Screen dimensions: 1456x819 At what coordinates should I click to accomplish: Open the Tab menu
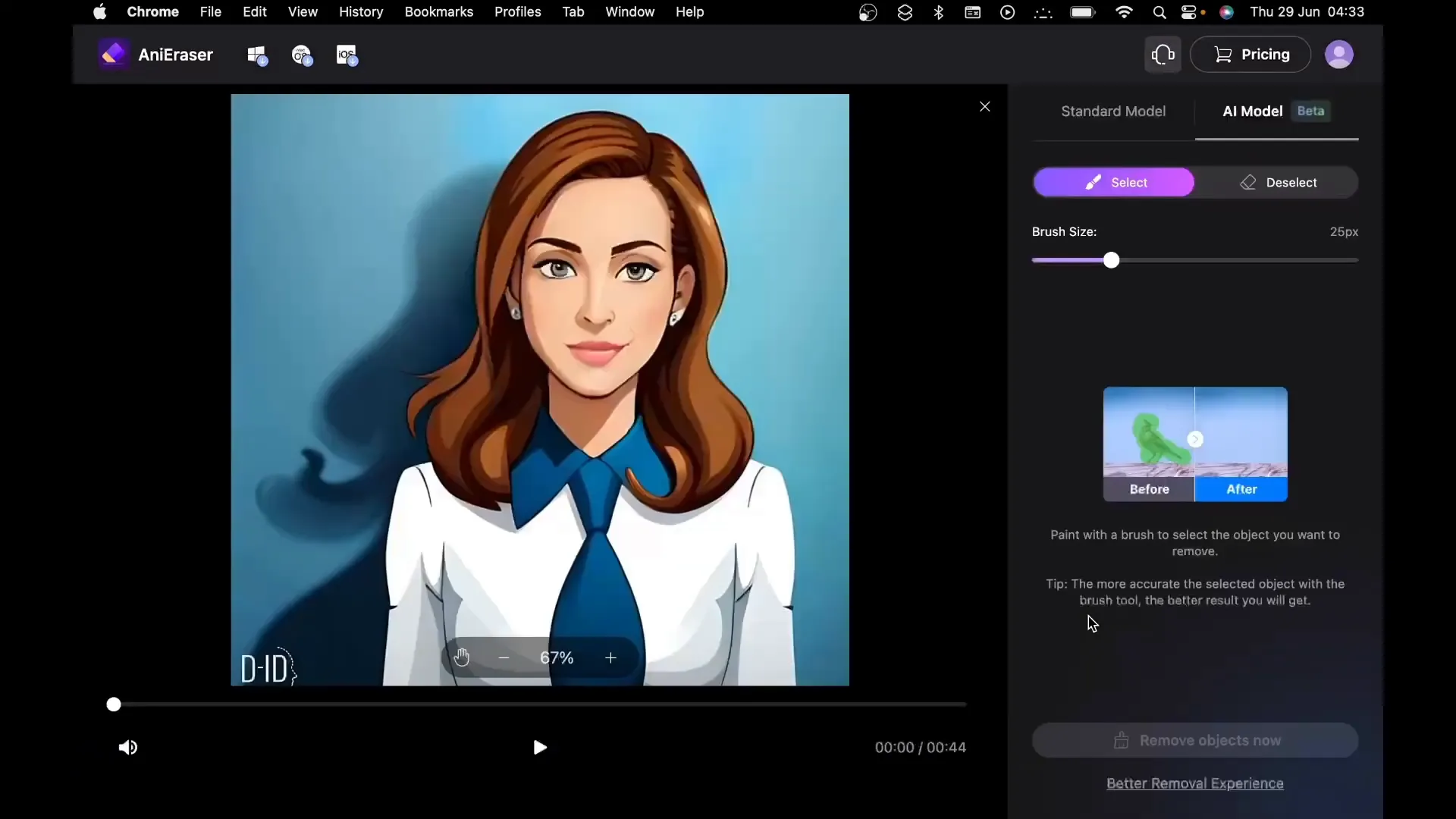(x=573, y=12)
